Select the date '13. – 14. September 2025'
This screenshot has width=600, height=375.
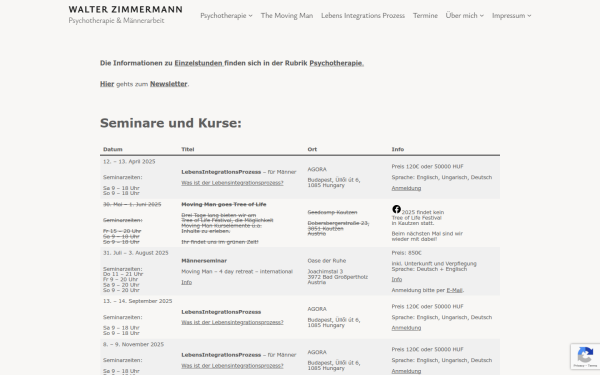137,301
